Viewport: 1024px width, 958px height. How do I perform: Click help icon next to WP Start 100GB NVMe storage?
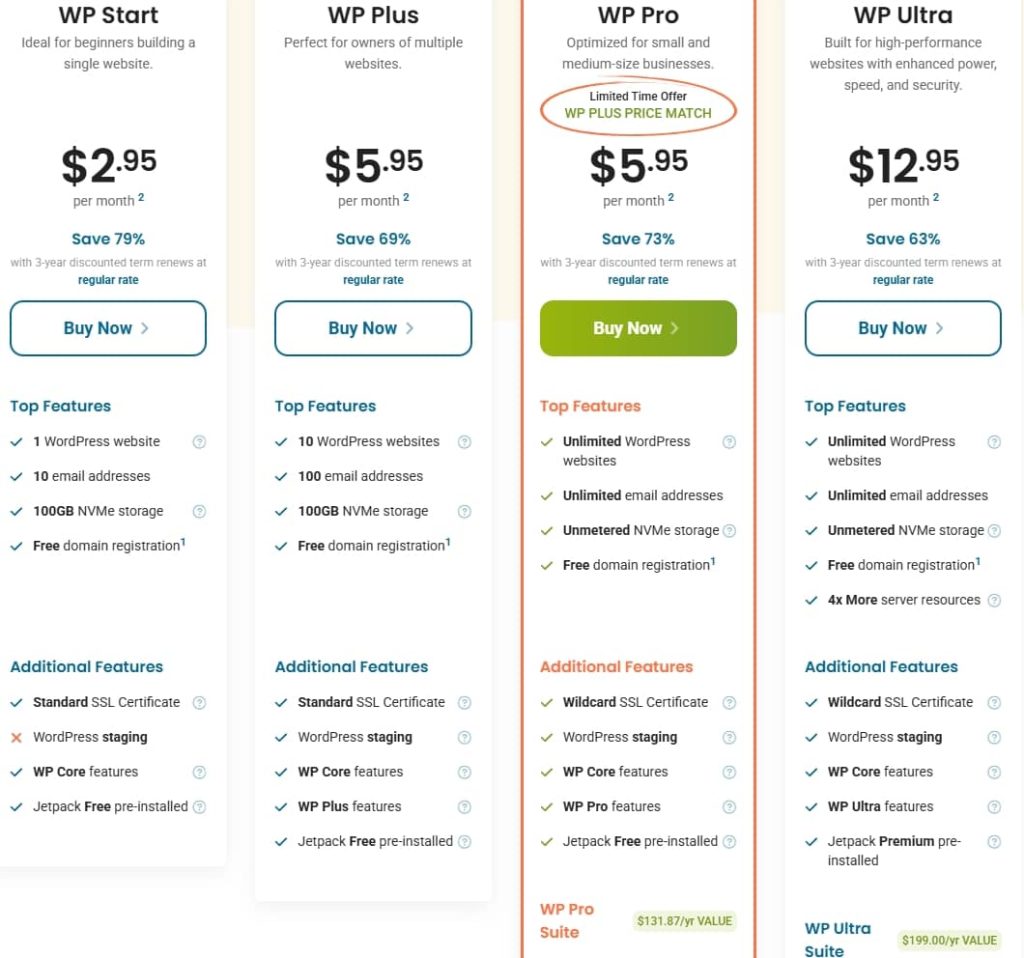point(199,512)
